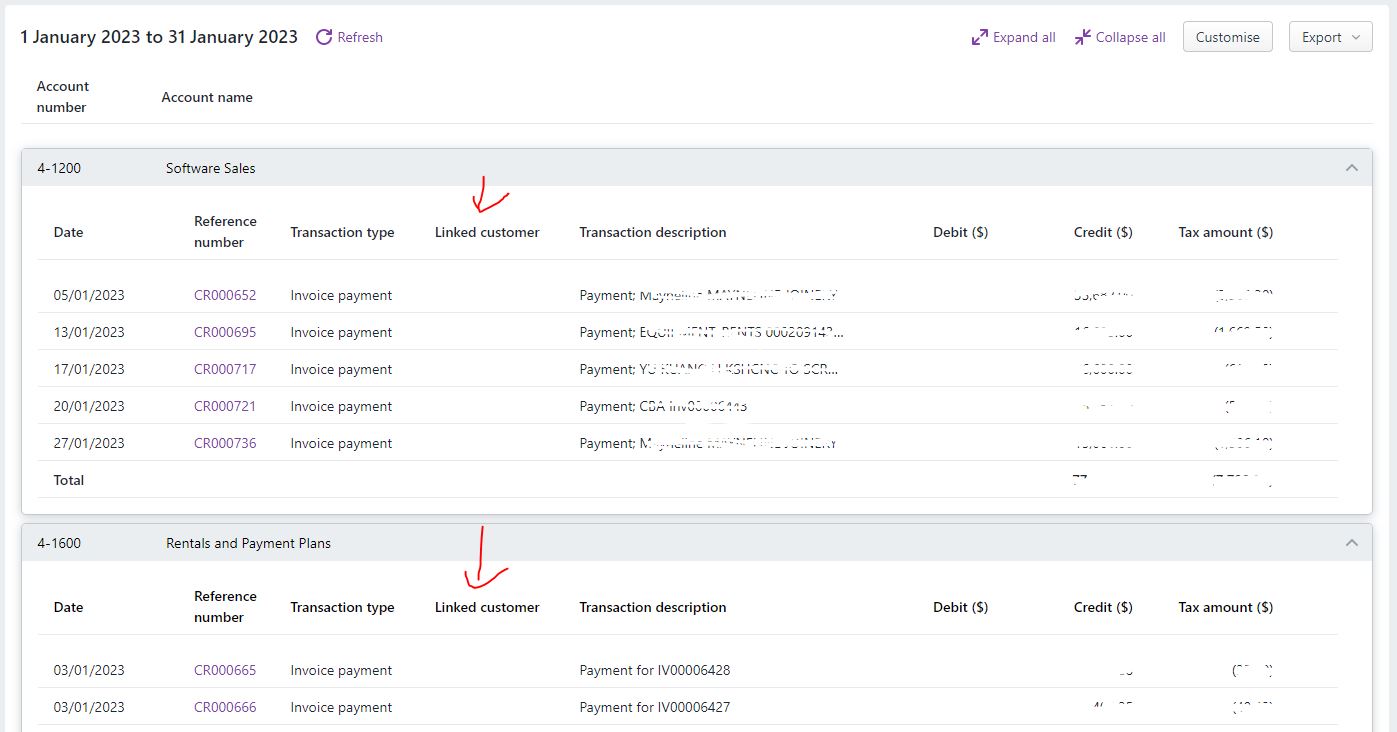The image size is (1397, 732).
Task: Click the date 17/01/2023
Action: [89, 369]
